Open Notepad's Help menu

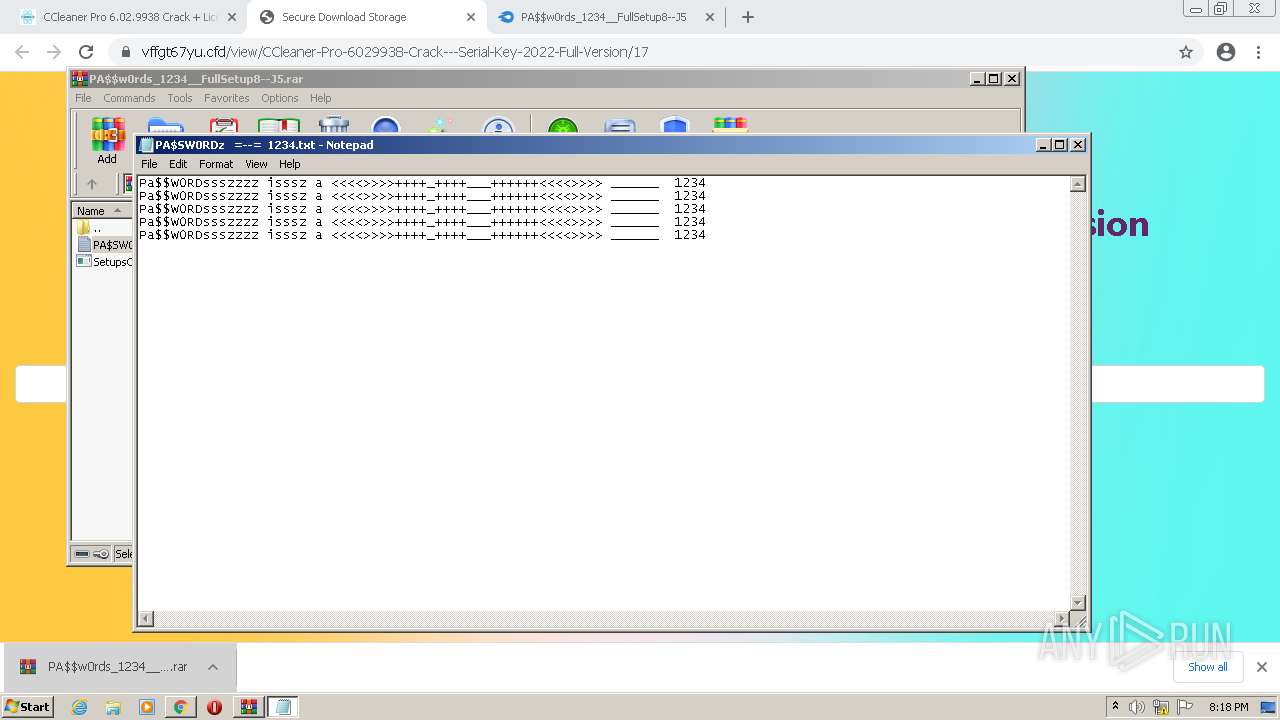point(289,164)
